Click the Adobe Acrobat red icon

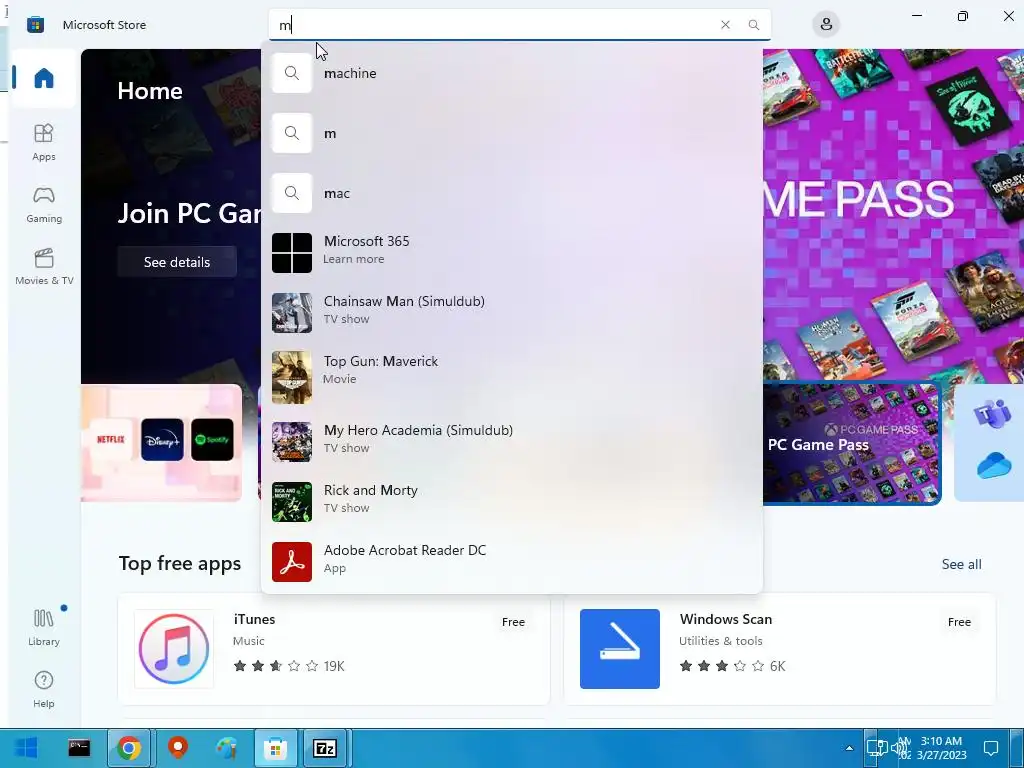(x=292, y=562)
